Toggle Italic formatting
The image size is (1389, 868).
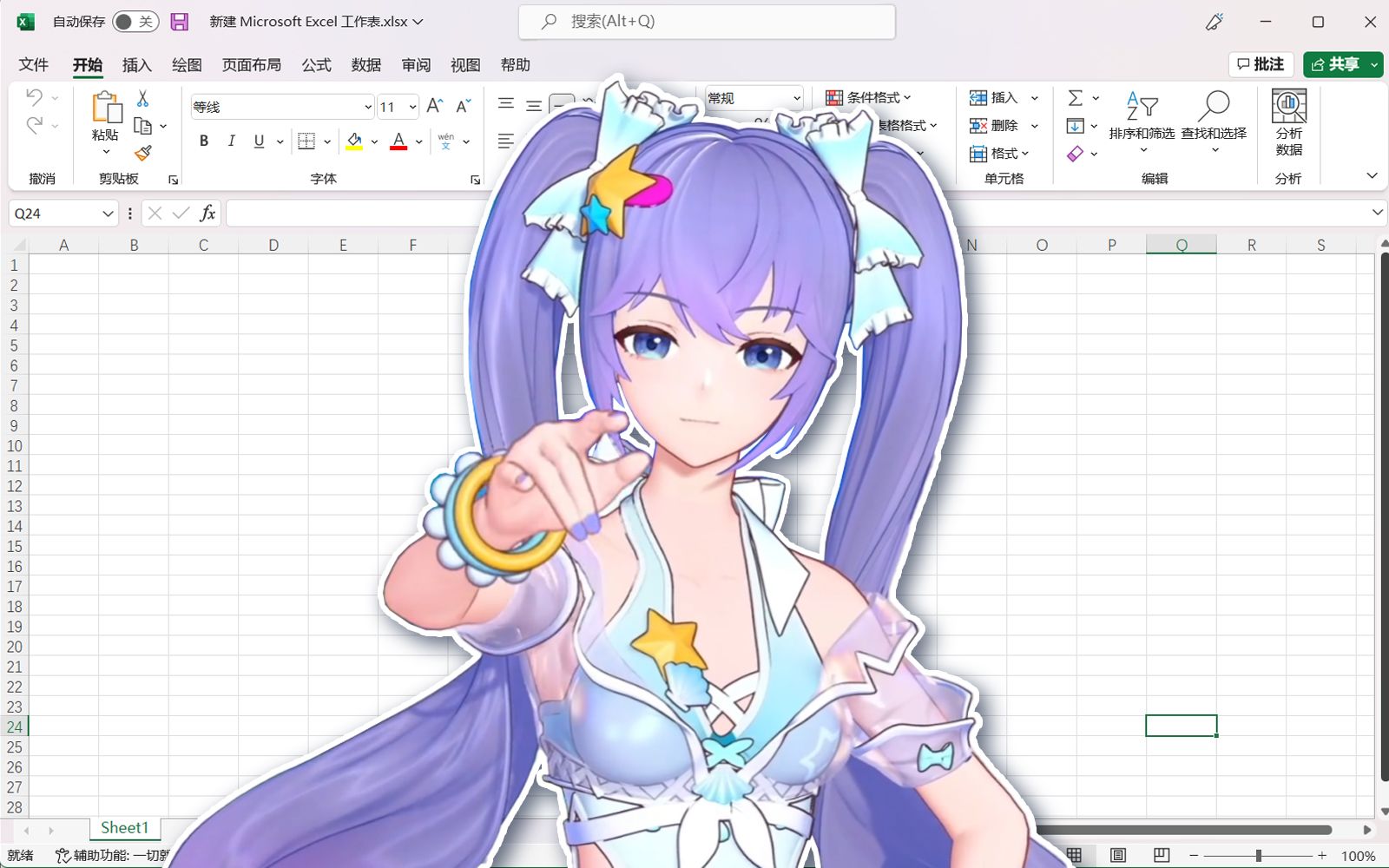click(231, 141)
